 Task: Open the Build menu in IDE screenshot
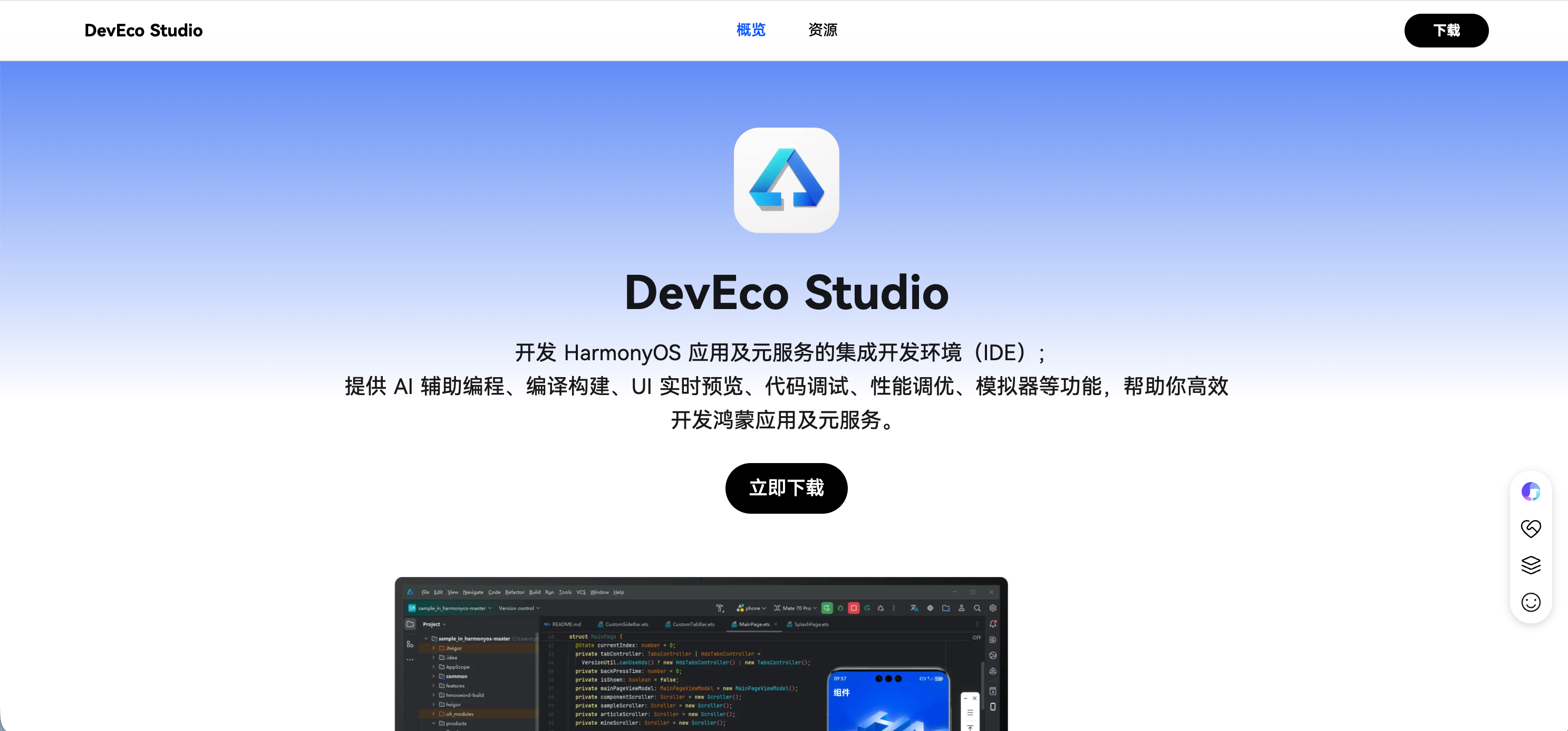(x=535, y=592)
